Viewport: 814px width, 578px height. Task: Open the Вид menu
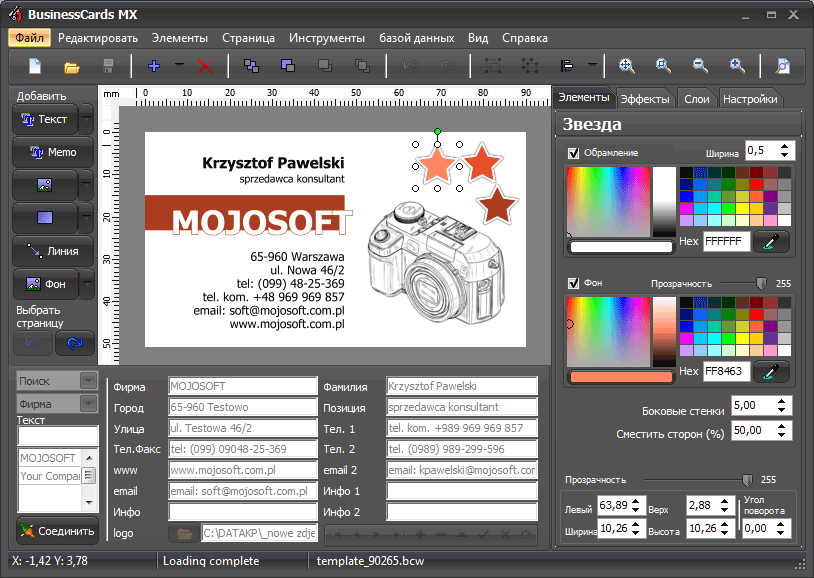(478, 38)
